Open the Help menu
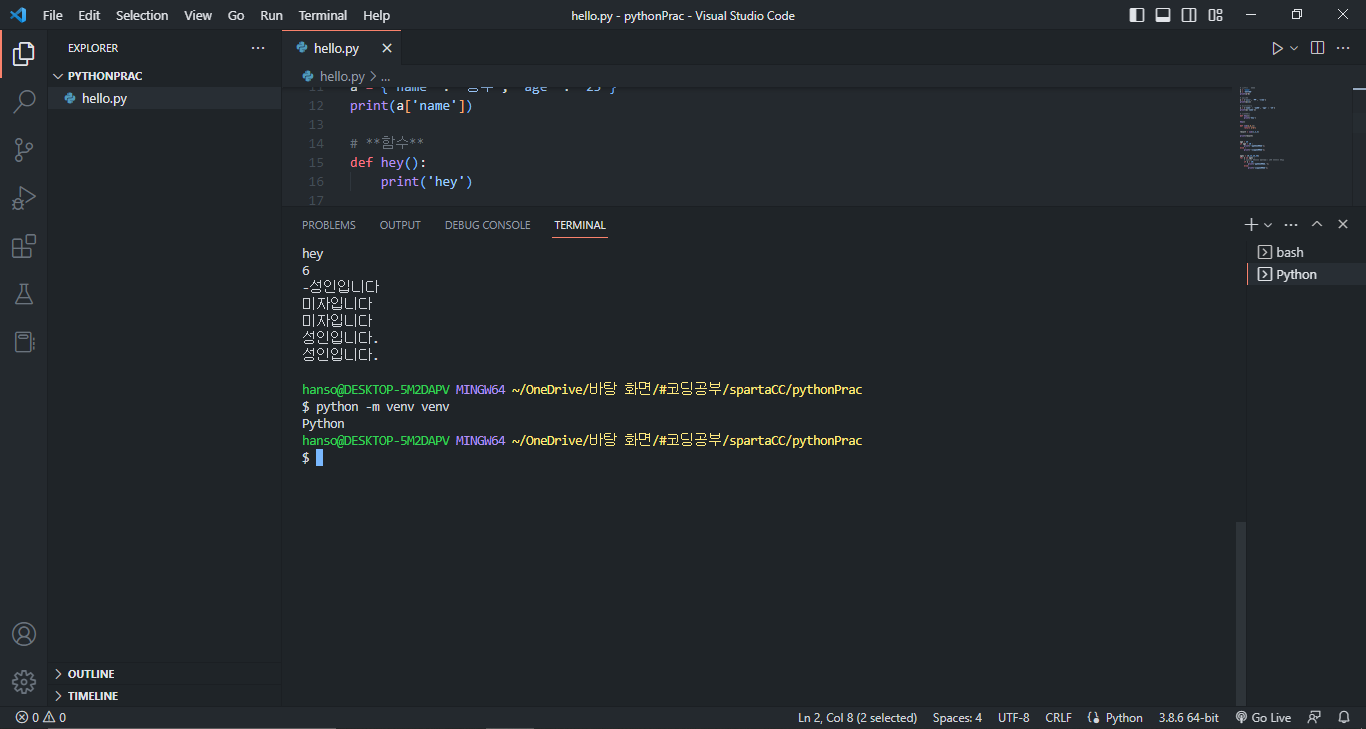This screenshot has height=729, width=1366. [377, 15]
